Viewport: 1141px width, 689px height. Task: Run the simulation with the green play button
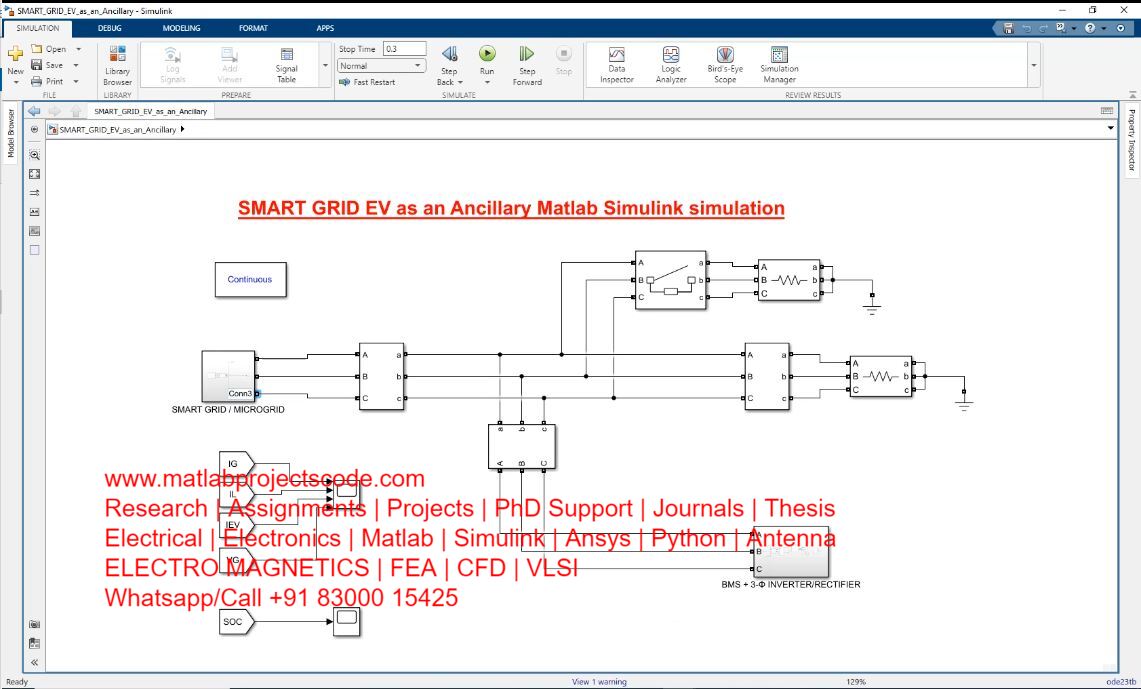click(x=487, y=54)
